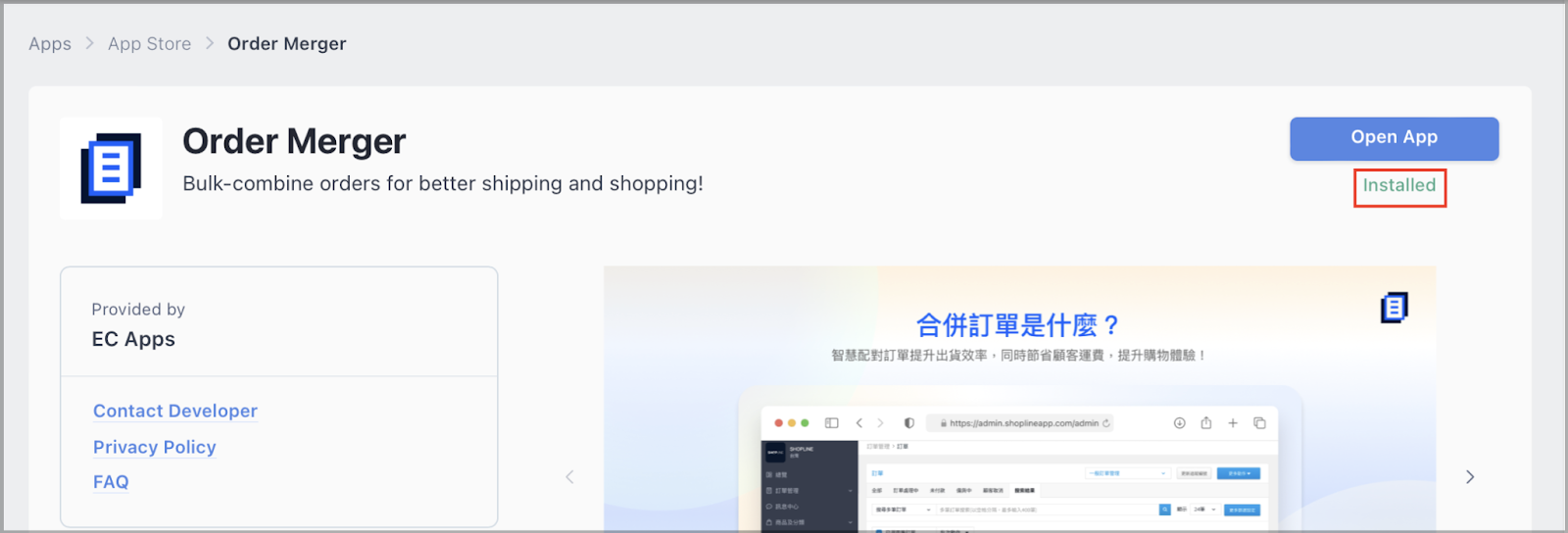Show previous screenshot in carousel

tap(569, 477)
